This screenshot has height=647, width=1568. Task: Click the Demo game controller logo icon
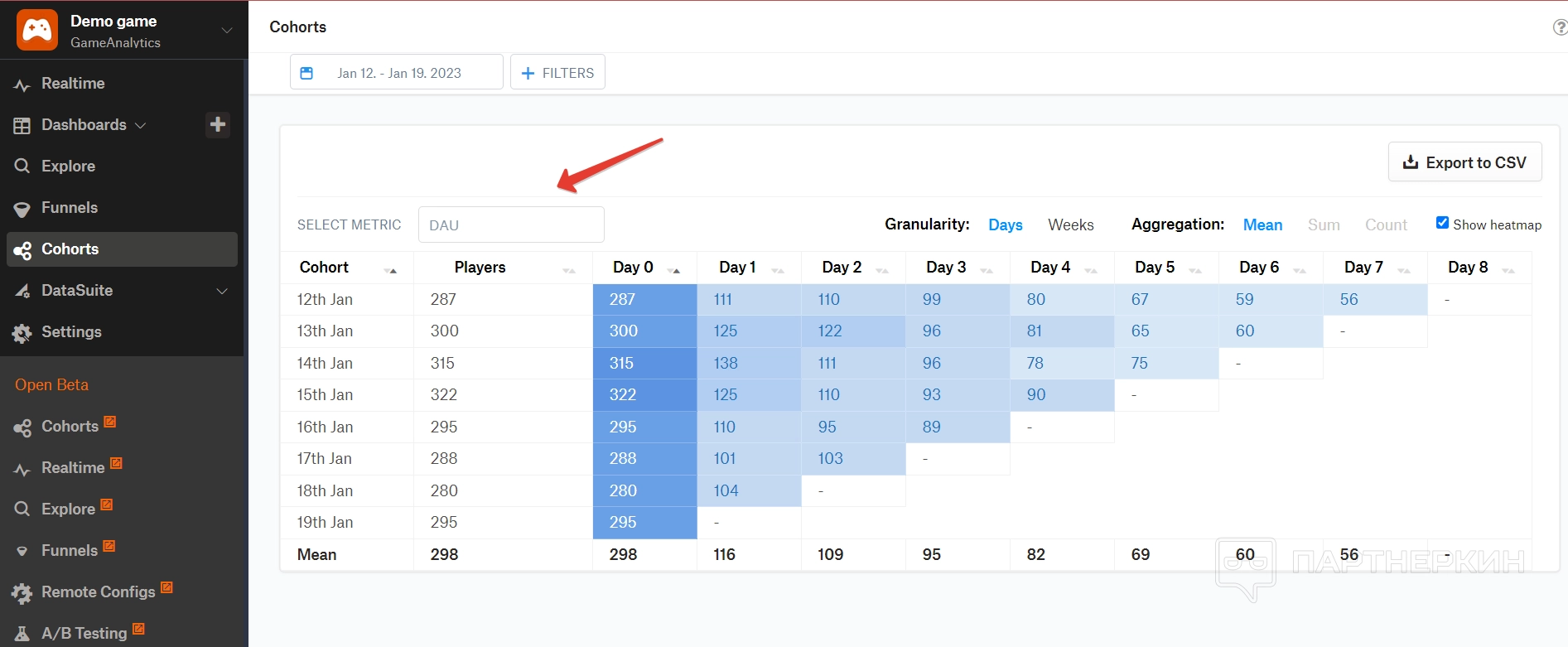point(37,31)
